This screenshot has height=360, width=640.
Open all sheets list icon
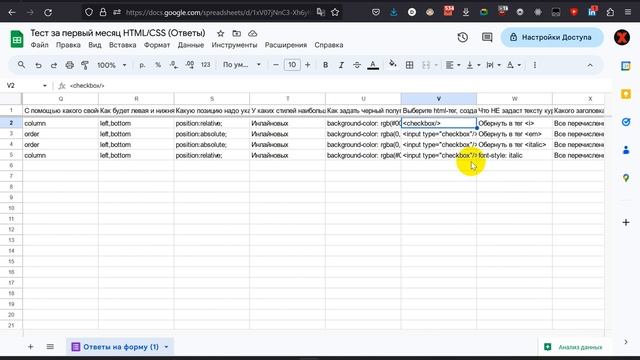coord(50,347)
